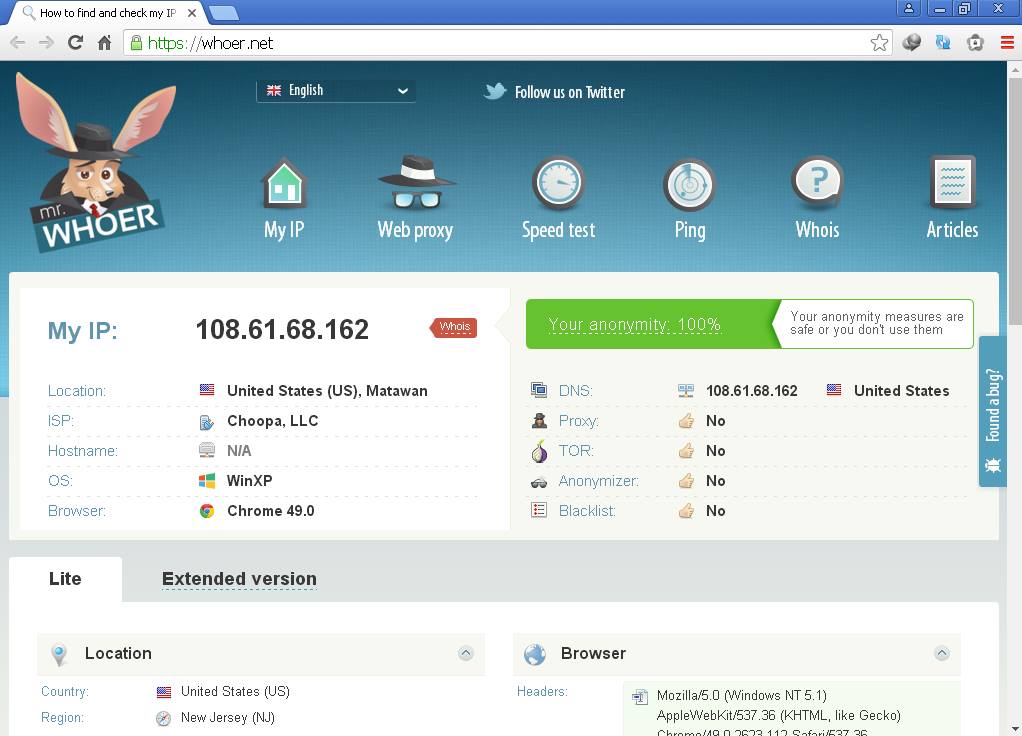The height and width of the screenshot is (736, 1022).
Task: Collapse the Browser section
Action: point(941,653)
